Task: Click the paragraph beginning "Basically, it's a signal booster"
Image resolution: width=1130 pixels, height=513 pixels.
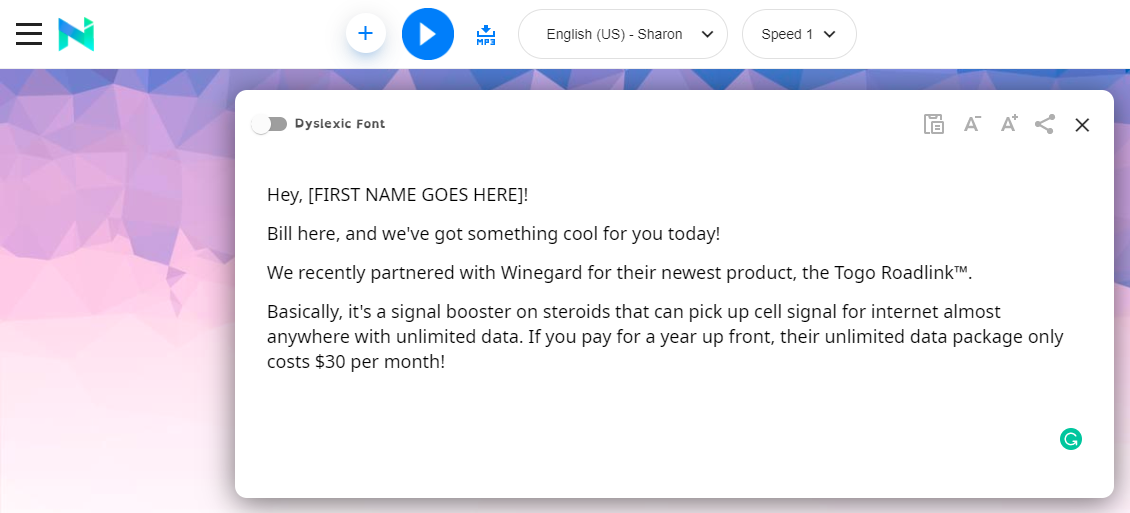Action: click(x=665, y=336)
